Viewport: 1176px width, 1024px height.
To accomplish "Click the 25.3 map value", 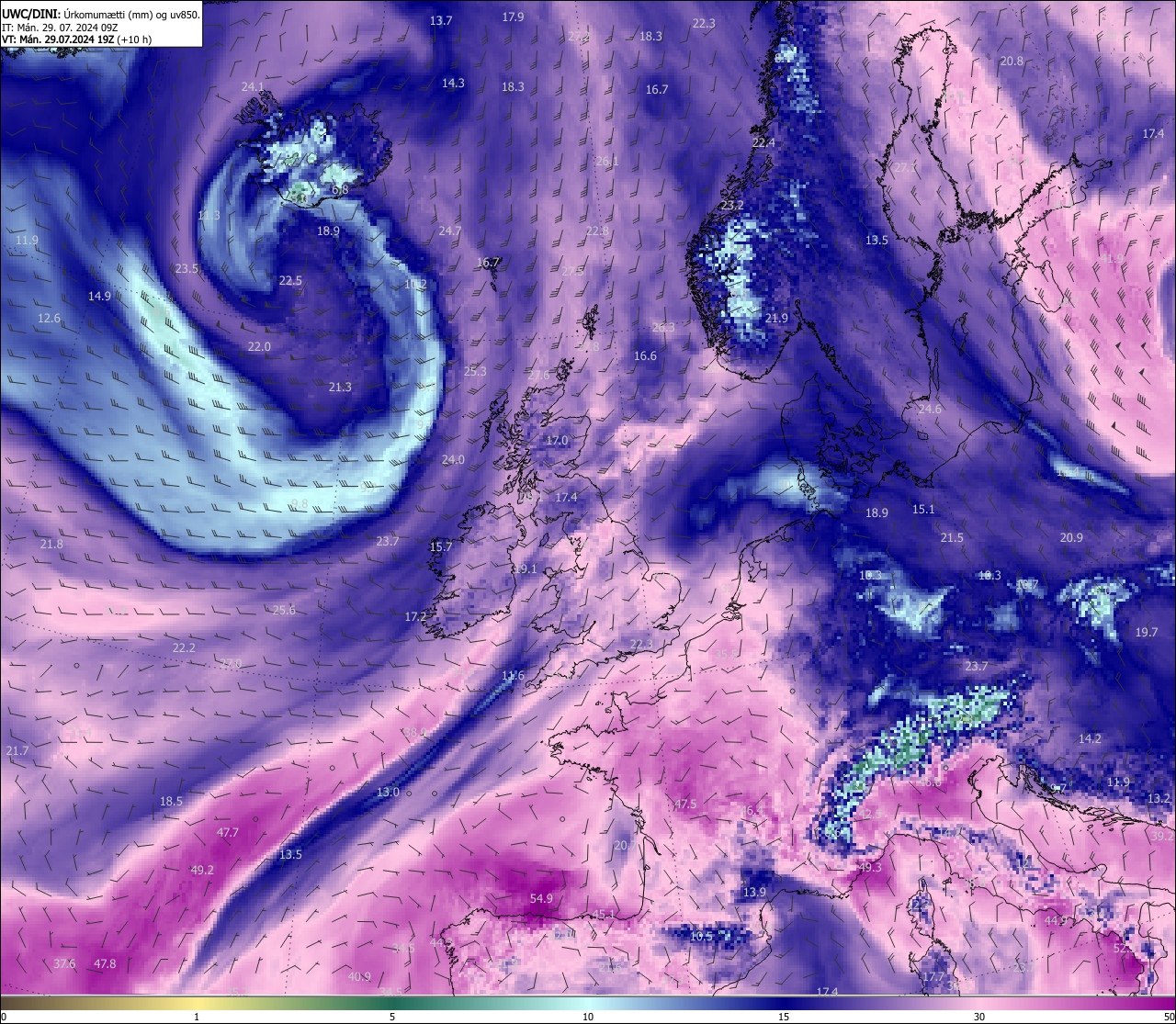I will click(475, 371).
